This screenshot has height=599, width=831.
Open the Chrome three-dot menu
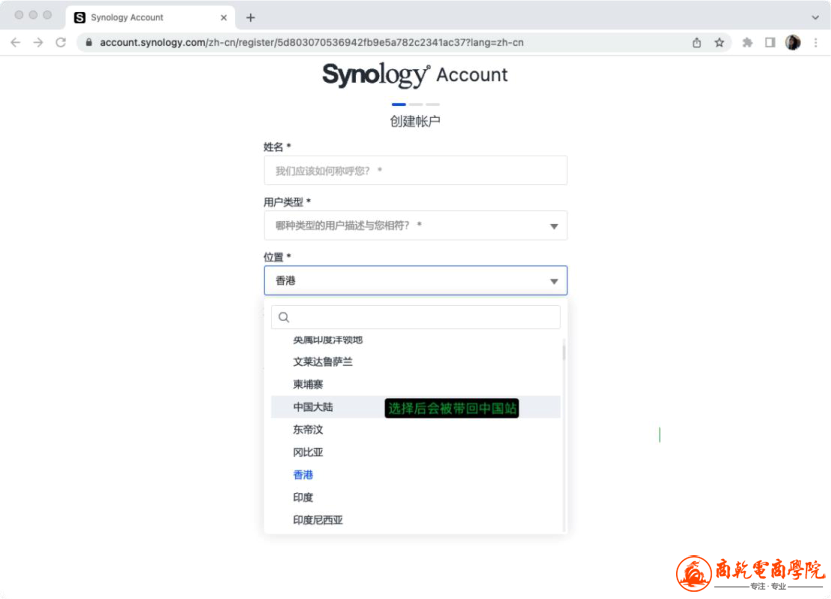(816, 42)
